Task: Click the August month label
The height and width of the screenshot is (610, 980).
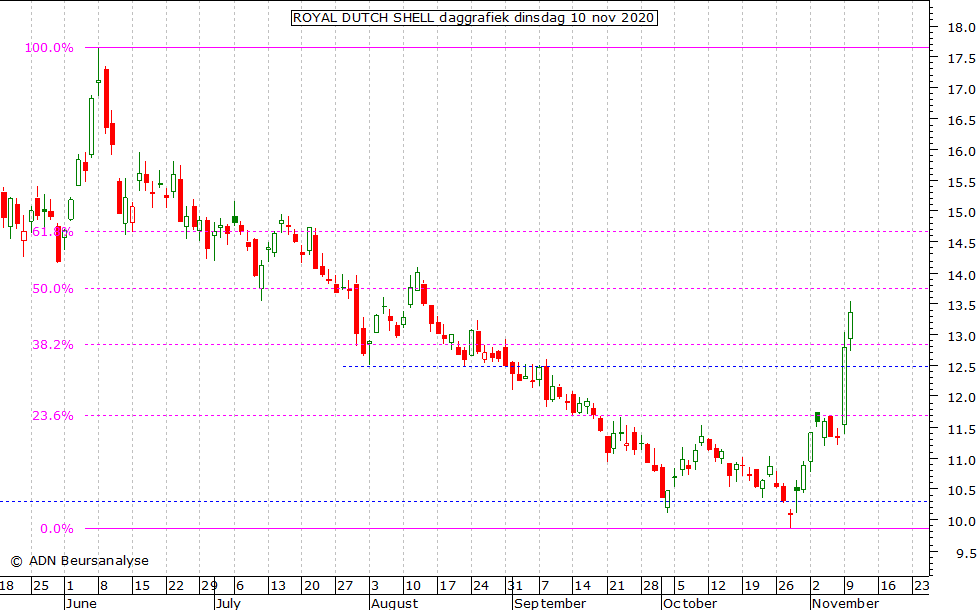Action: coord(394,603)
